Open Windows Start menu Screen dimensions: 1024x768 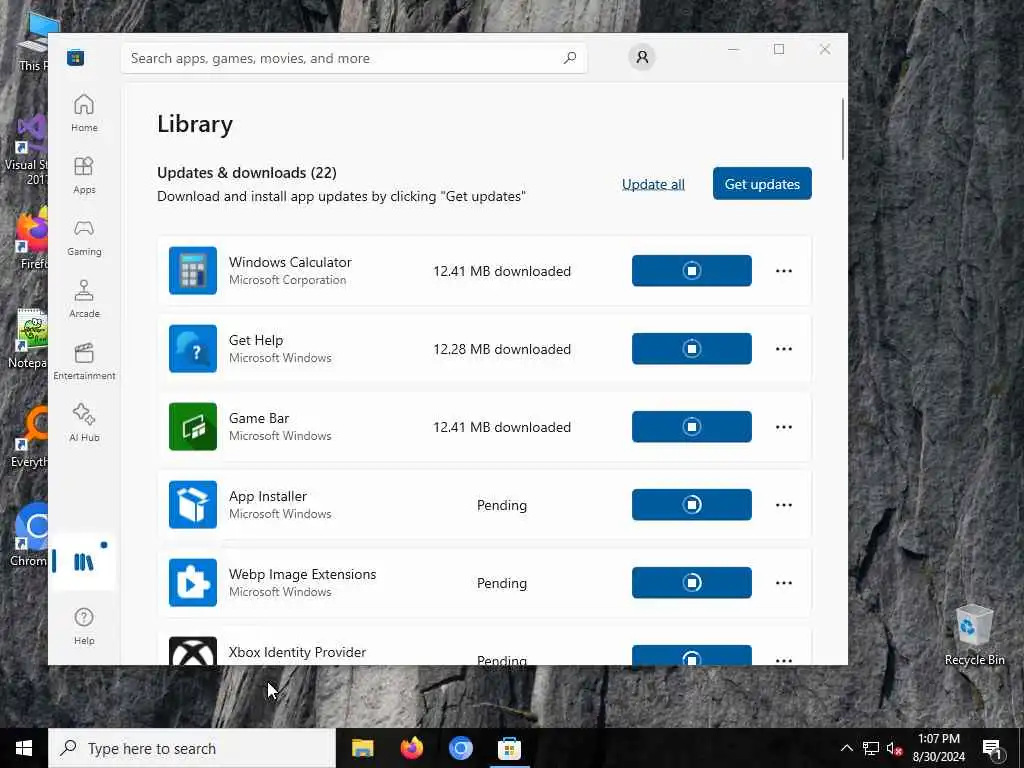point(24,748)
